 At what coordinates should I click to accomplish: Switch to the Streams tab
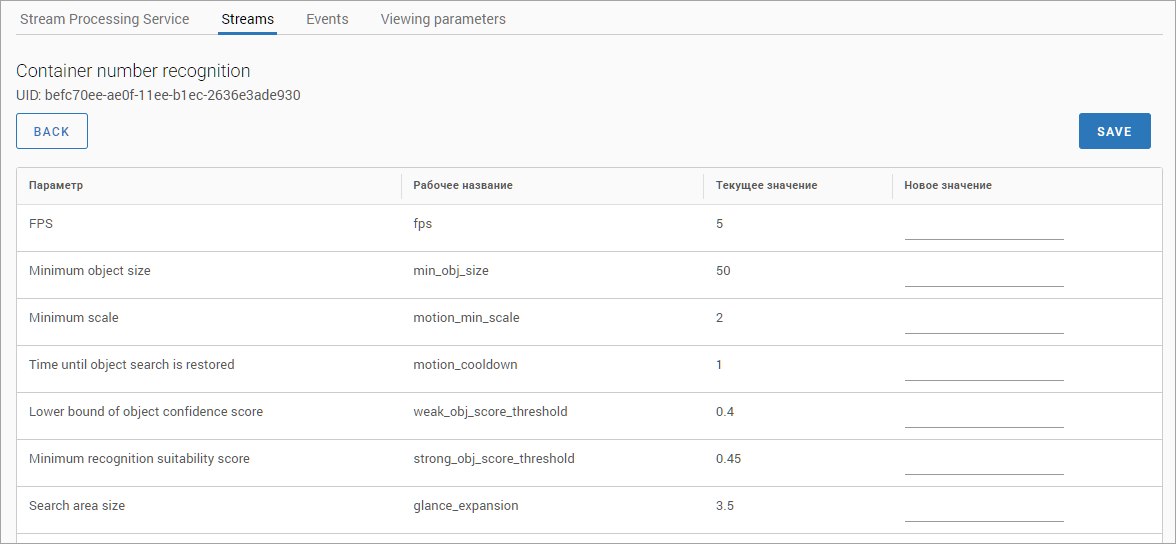(x=247, y=19)
